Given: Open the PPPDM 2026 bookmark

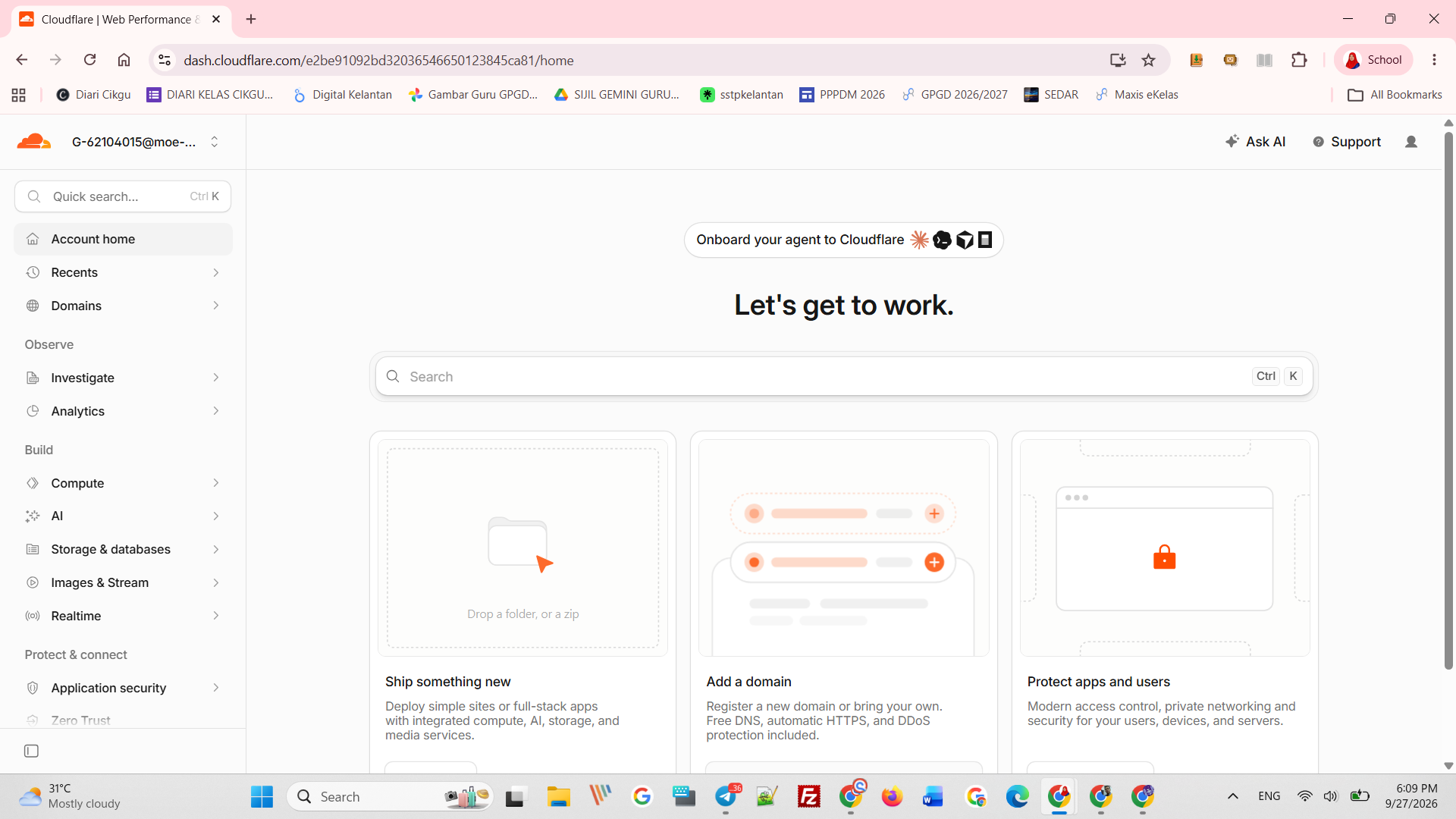Looking at the screenshot, I should tap(843, 95).
